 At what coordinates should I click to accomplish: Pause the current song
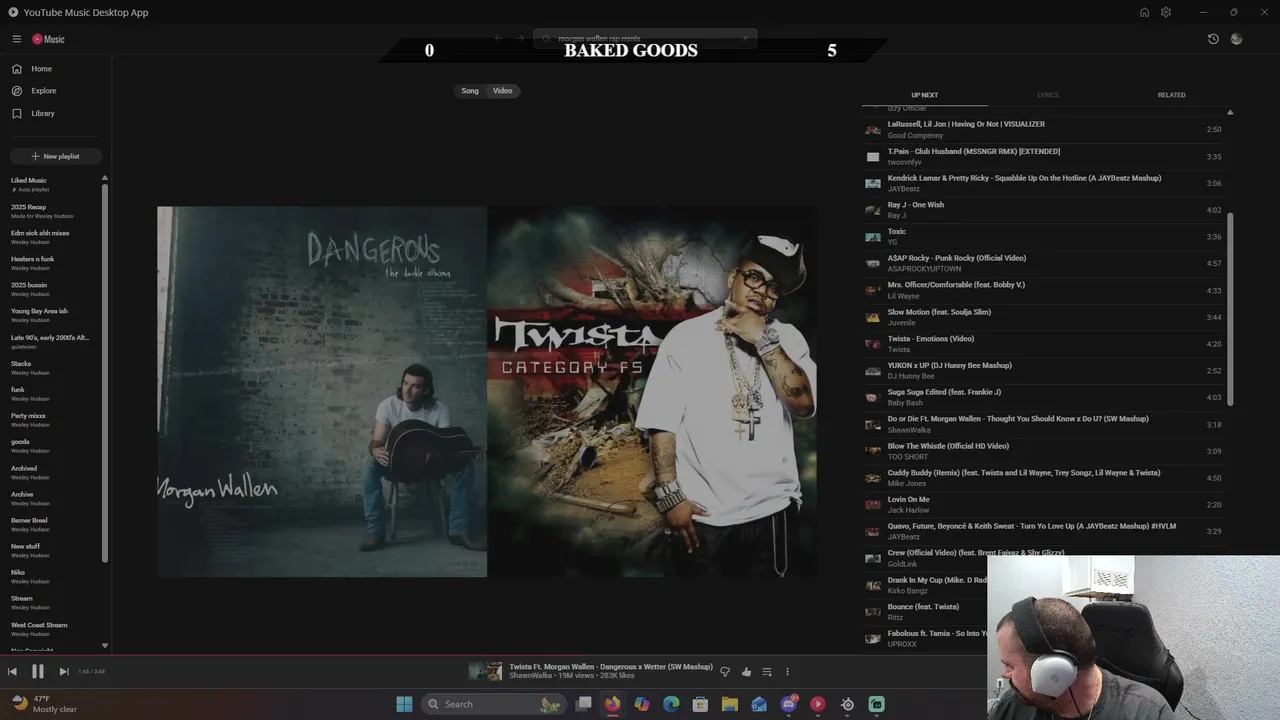click(x=37, y=672)
